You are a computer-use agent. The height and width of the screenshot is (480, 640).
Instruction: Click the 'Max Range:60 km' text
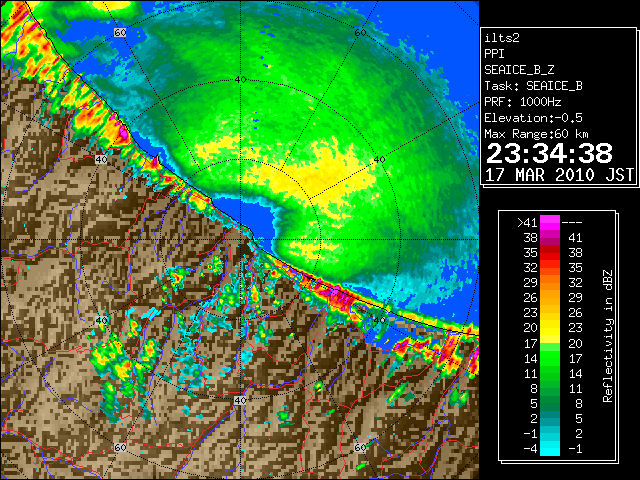coord(536,134)
